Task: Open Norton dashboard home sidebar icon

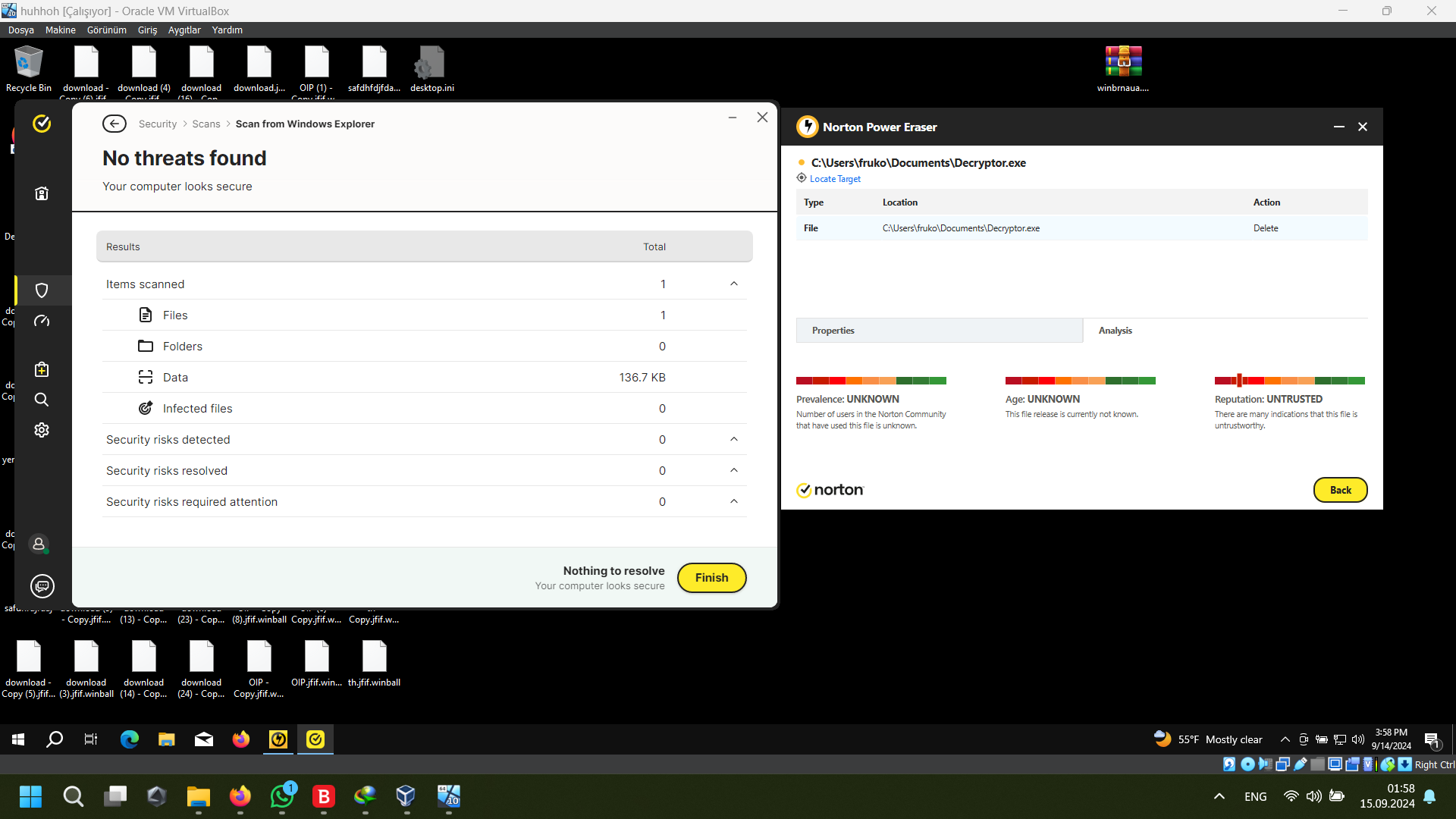Action: (42, 193)
